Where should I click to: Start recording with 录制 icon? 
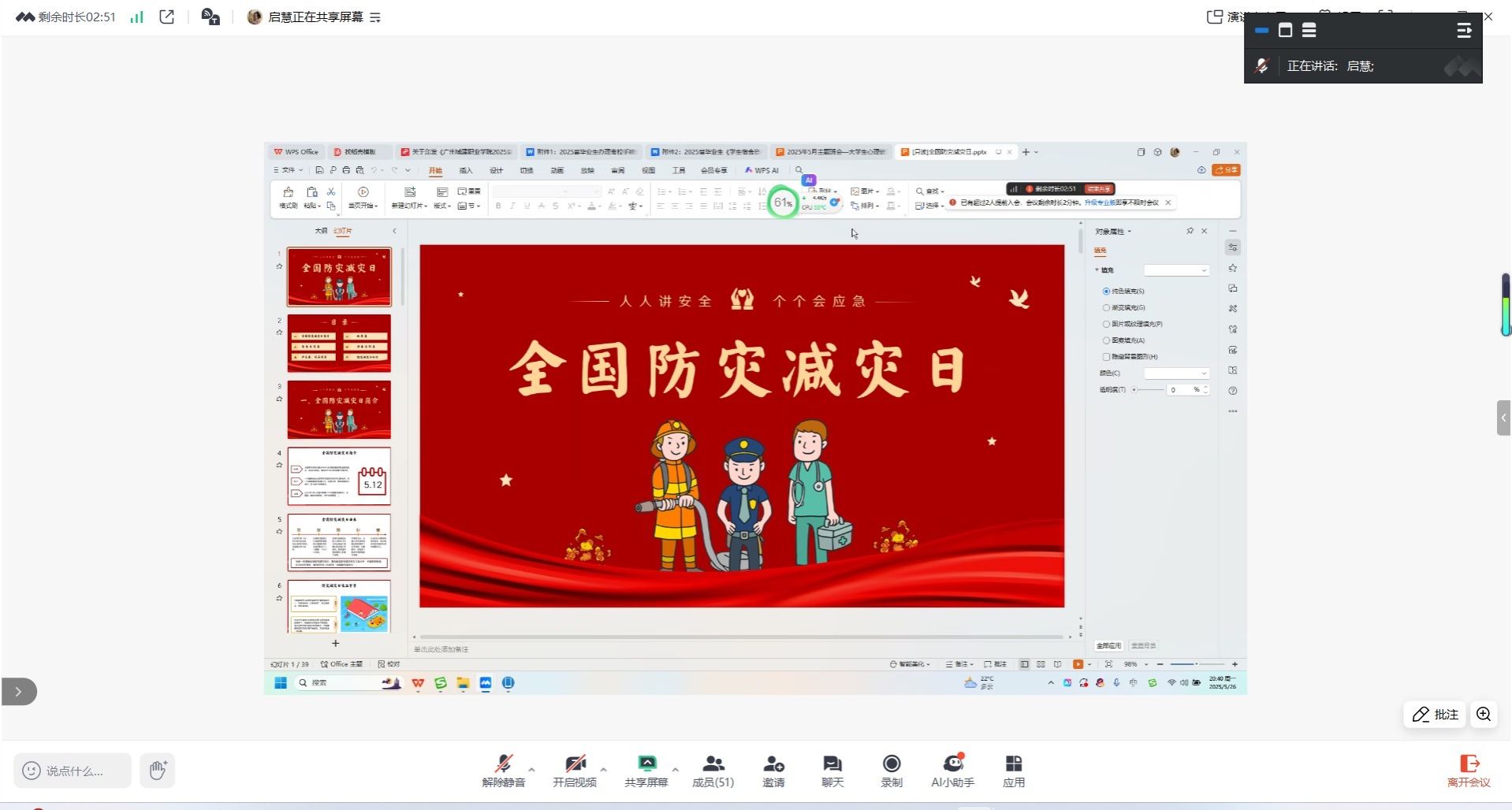892,770
